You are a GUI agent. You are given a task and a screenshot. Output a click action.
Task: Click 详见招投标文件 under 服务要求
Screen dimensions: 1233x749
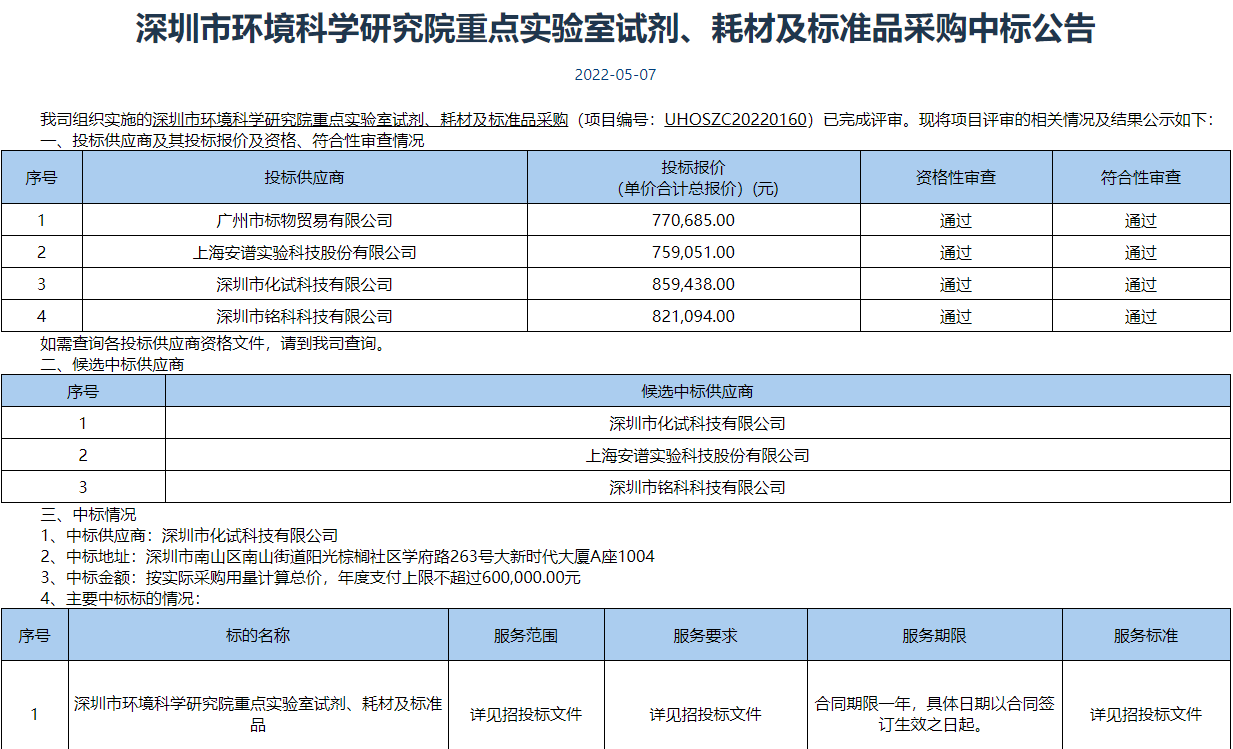tap(705, 714)
